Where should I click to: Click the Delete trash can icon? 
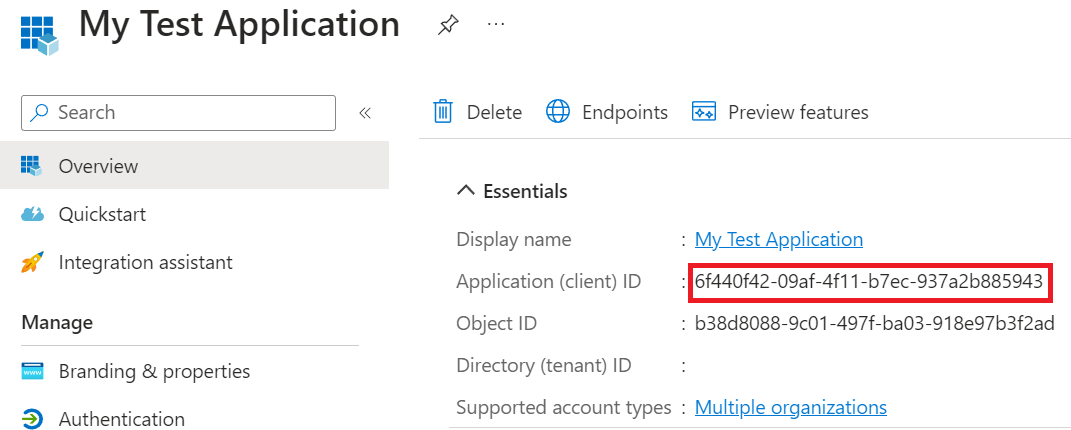click(443, 112)
